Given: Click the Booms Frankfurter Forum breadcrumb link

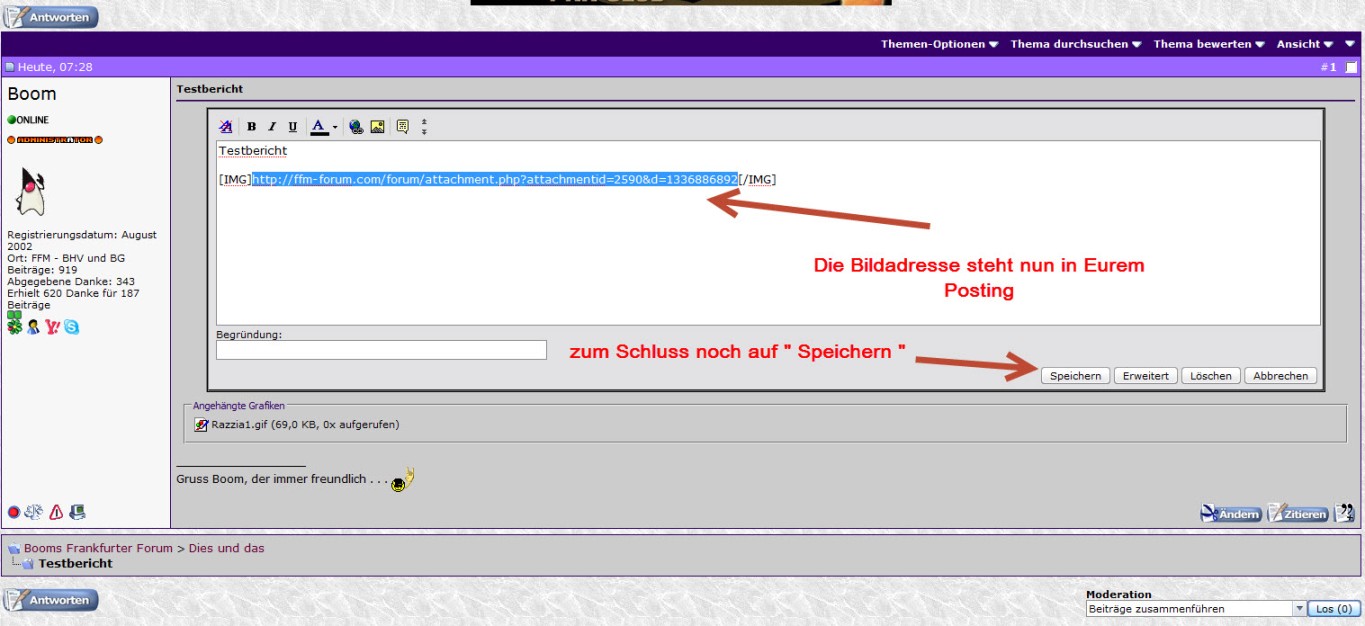Looking at the screenshot, I should [x=98, y=548].
